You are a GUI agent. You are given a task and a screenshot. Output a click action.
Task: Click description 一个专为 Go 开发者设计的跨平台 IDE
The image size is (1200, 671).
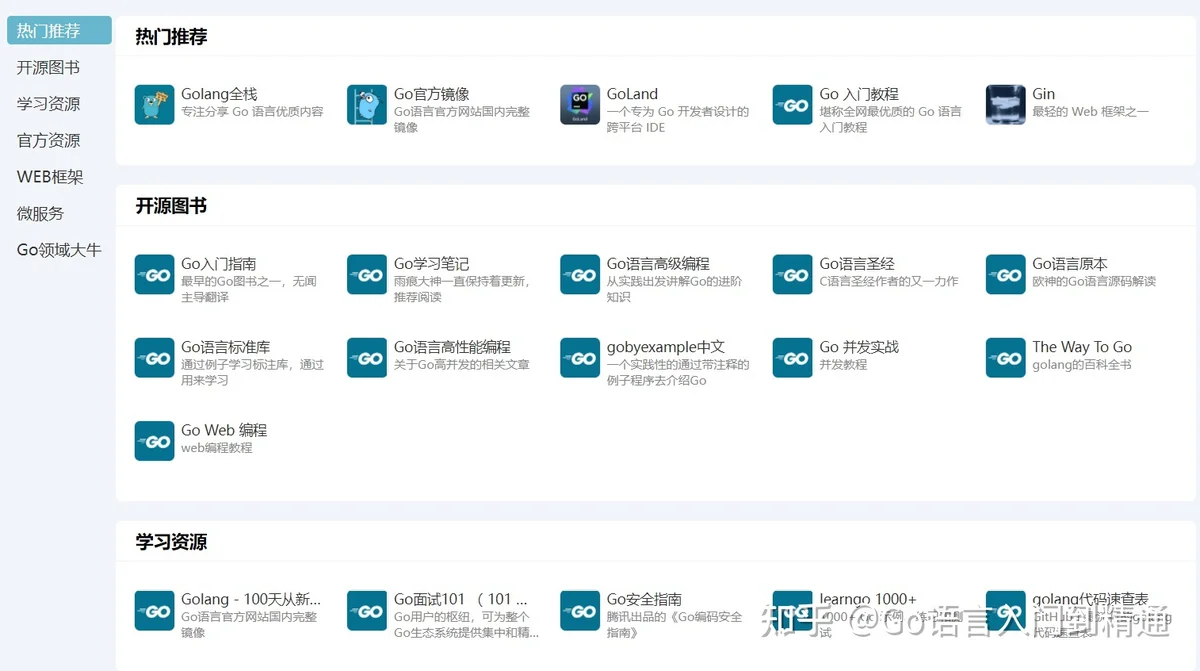(x=678, y=119)
